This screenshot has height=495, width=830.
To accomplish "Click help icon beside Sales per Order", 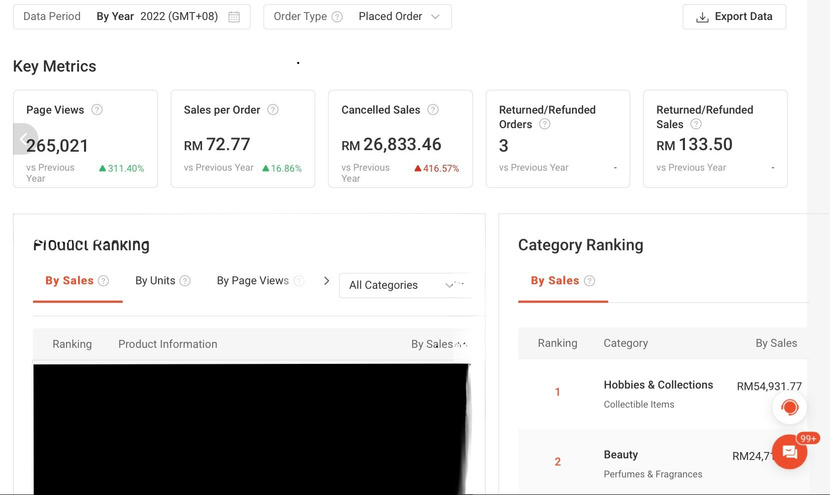I will pos(273,110).
